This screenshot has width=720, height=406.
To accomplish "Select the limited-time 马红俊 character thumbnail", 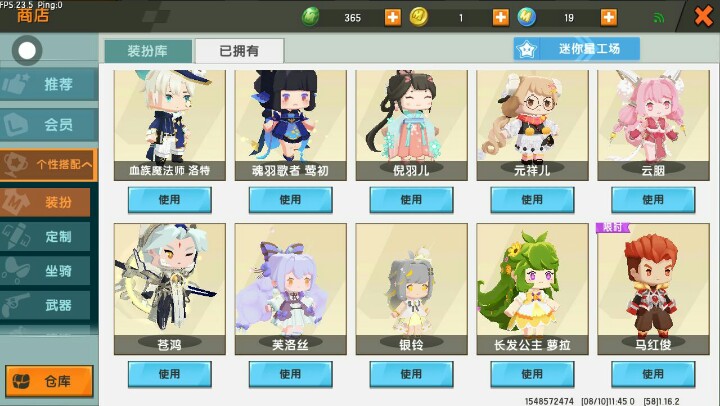I will [x=653, y=288].
